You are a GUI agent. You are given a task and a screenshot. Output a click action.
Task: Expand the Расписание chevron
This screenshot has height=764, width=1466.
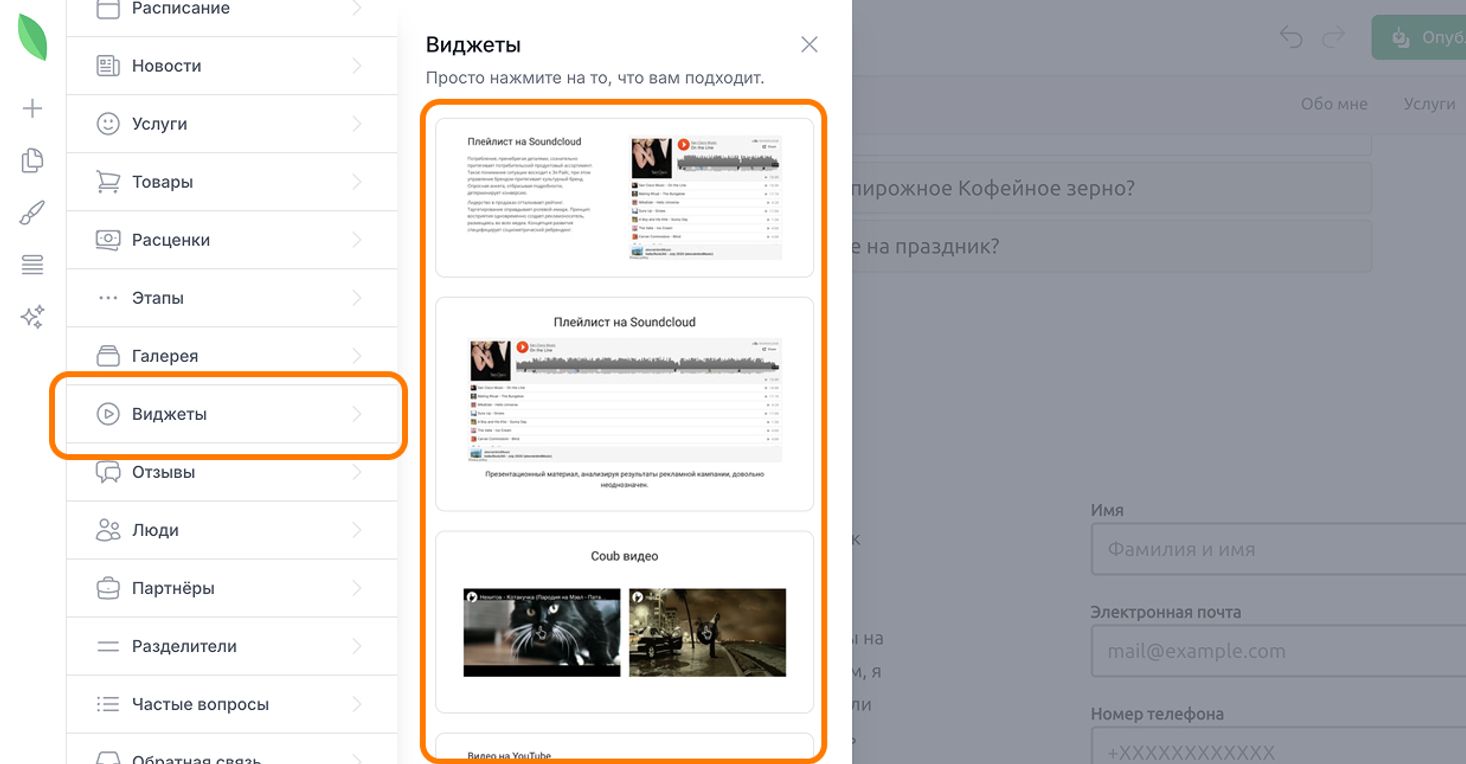click(357, 8)
